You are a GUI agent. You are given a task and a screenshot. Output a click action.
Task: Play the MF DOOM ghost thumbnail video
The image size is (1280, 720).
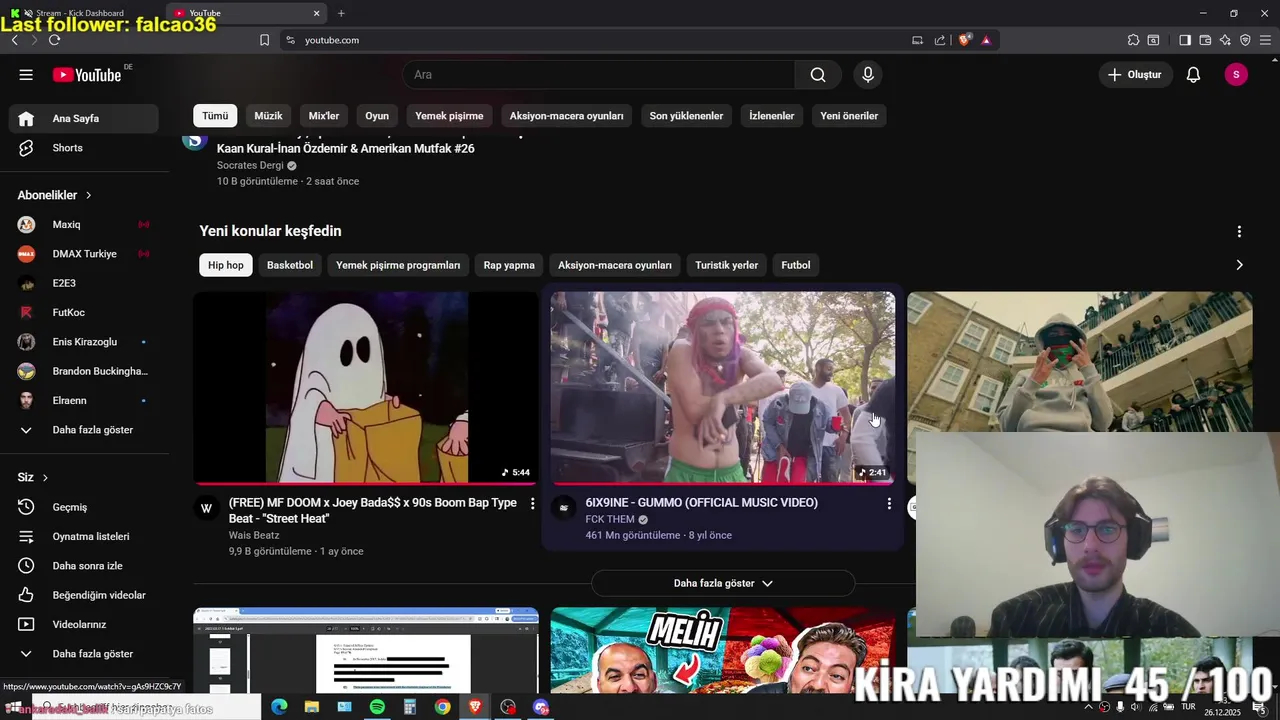click(x=366, y=388)
